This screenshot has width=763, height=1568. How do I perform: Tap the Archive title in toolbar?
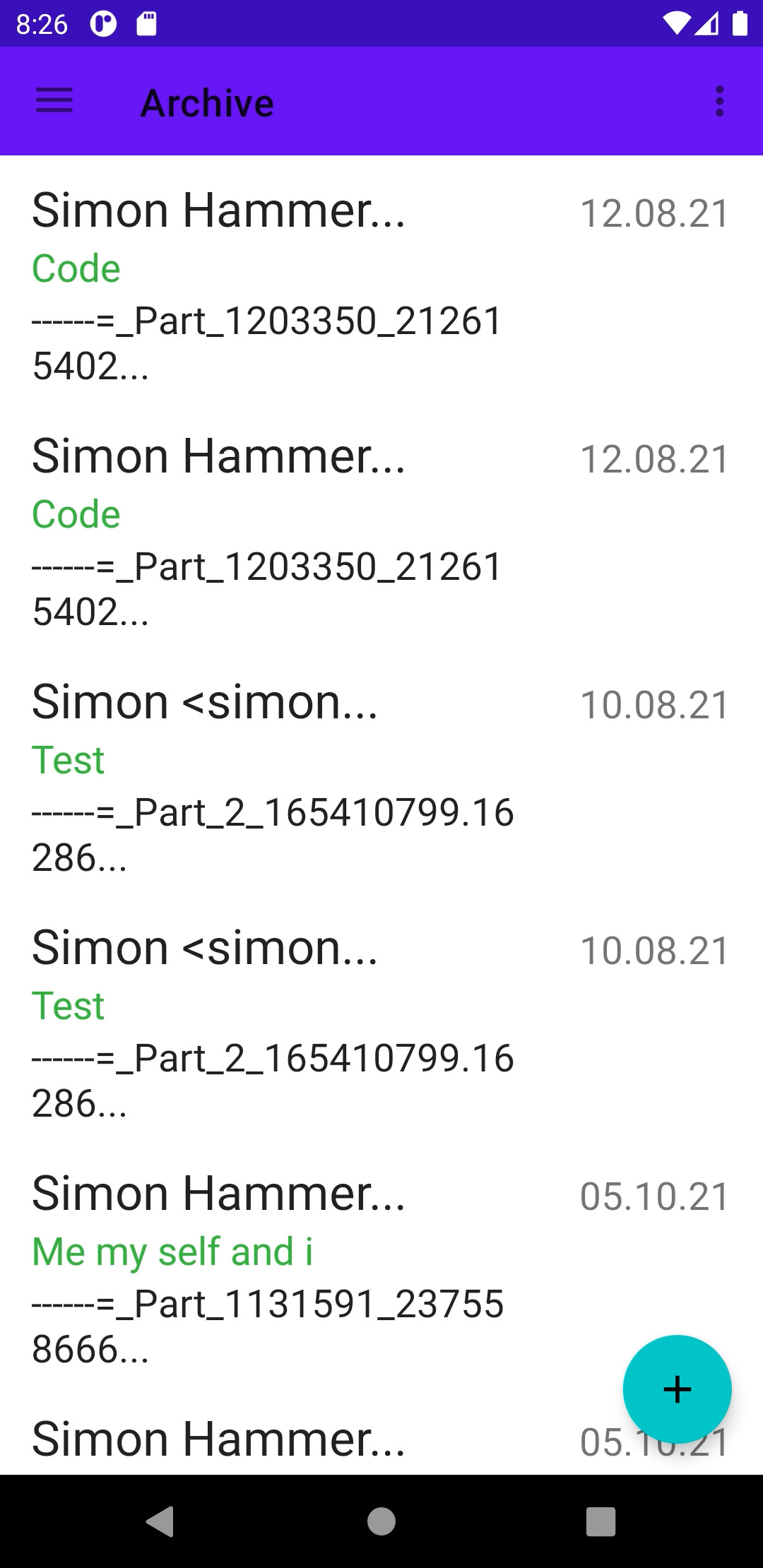click(207, 103)
